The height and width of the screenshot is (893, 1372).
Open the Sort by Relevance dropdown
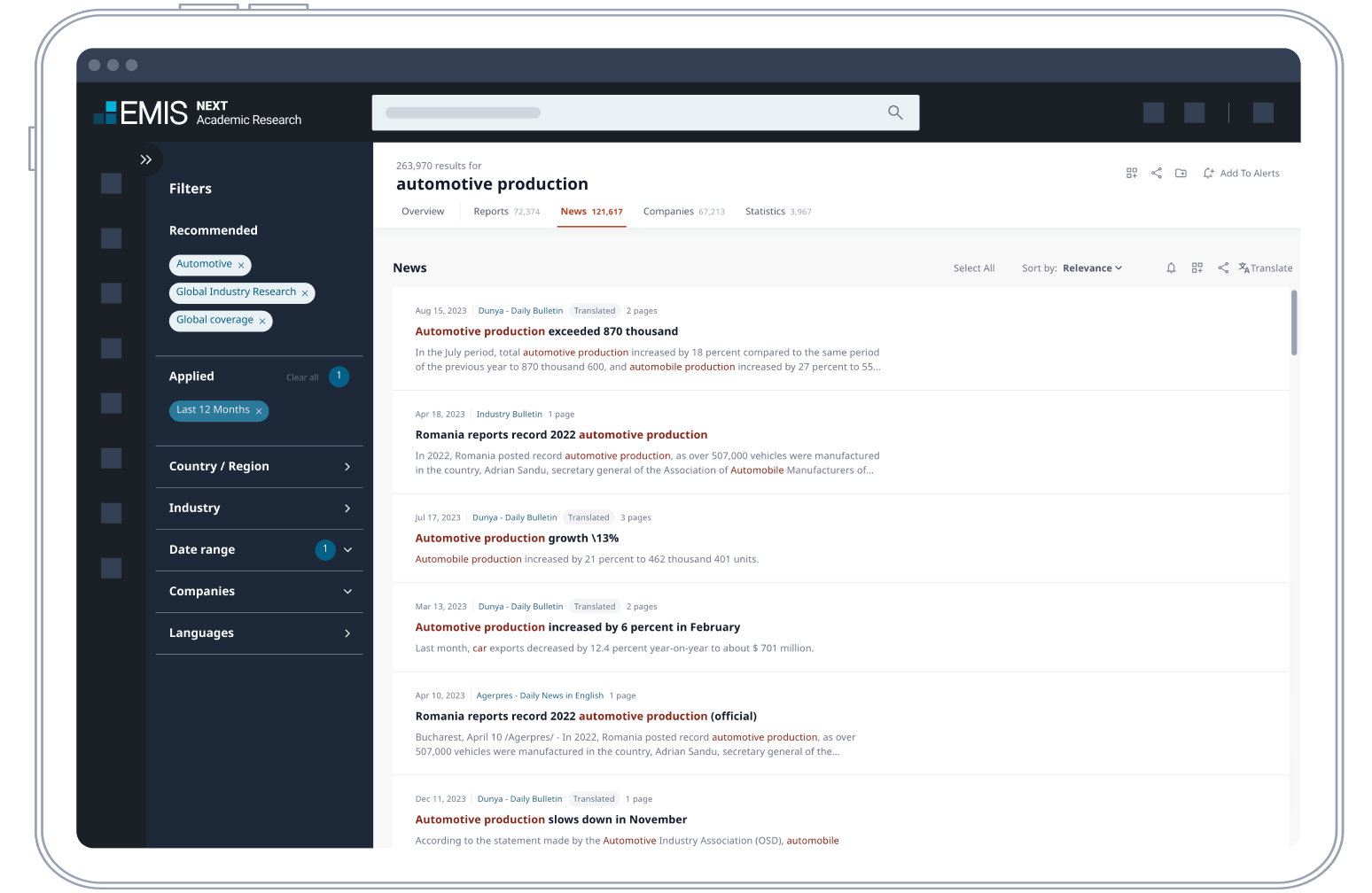[x=1091, y=268]
